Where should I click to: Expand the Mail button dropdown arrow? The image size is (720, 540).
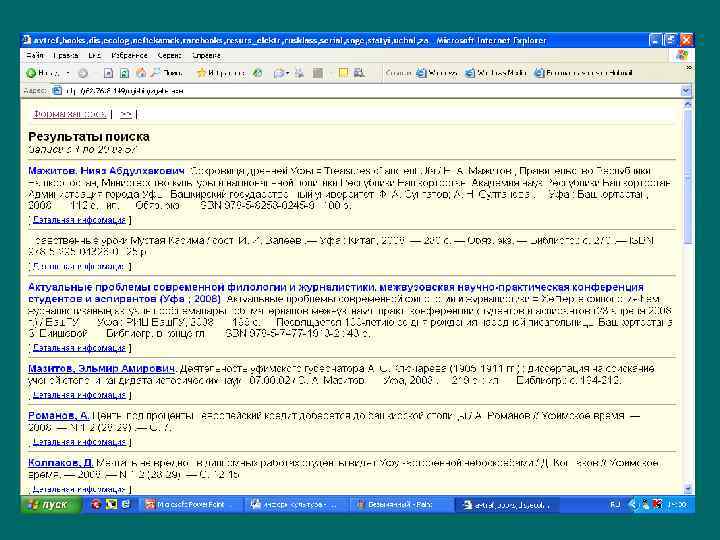[x=287, y=73]
